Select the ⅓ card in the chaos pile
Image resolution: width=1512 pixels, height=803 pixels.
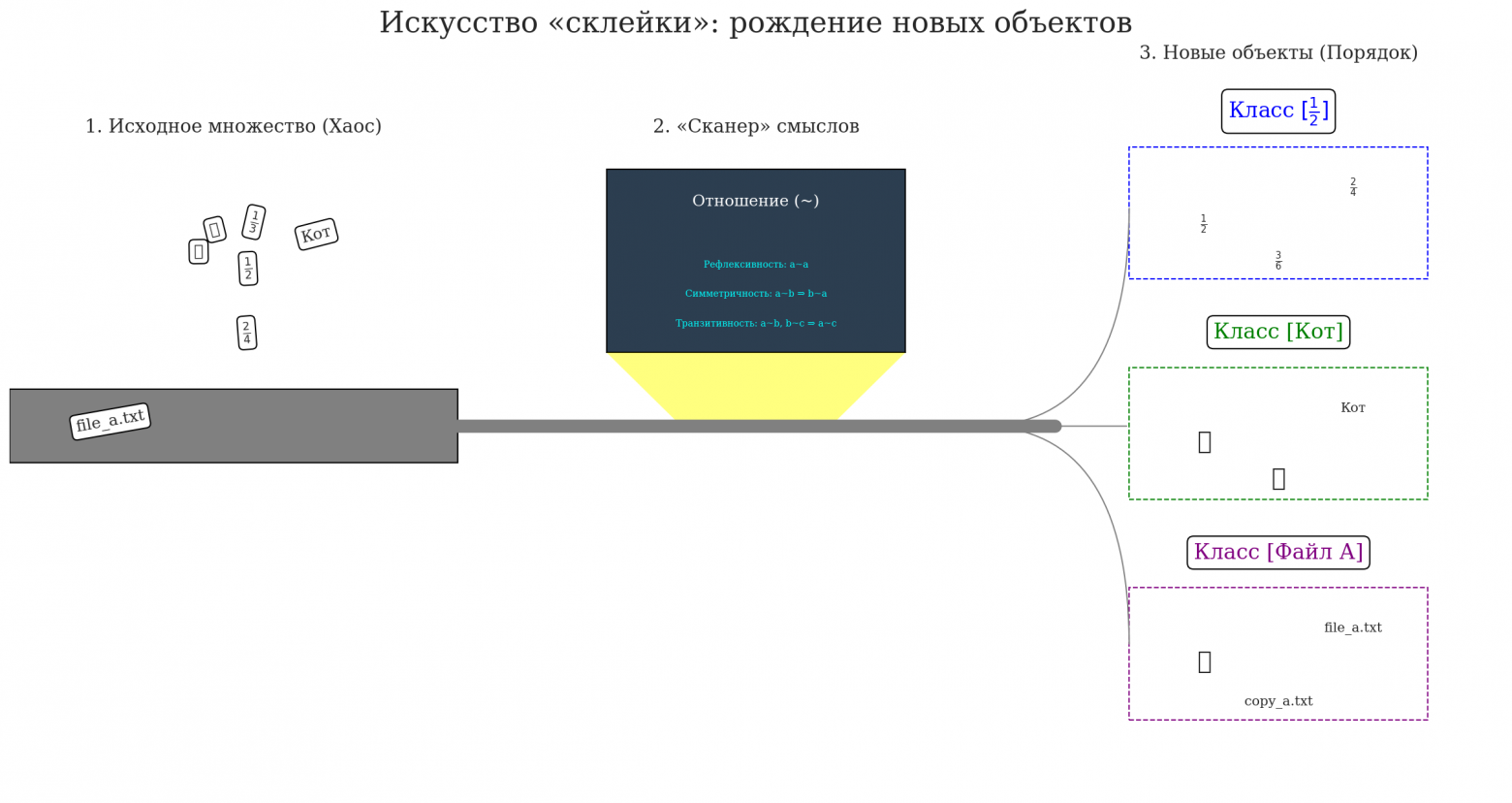point(254,222)
